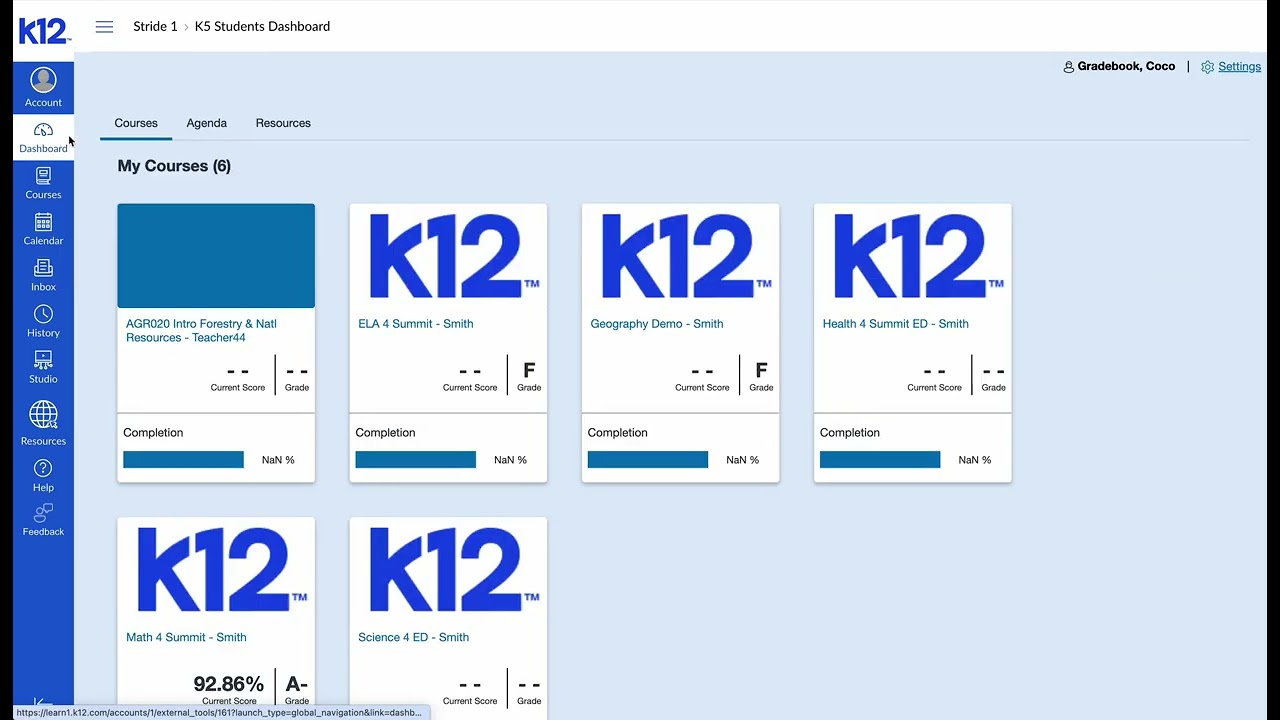Screen dimensions: 1280x720
Task: Click the Gradebook, Coco user name
Action: 1126,67
